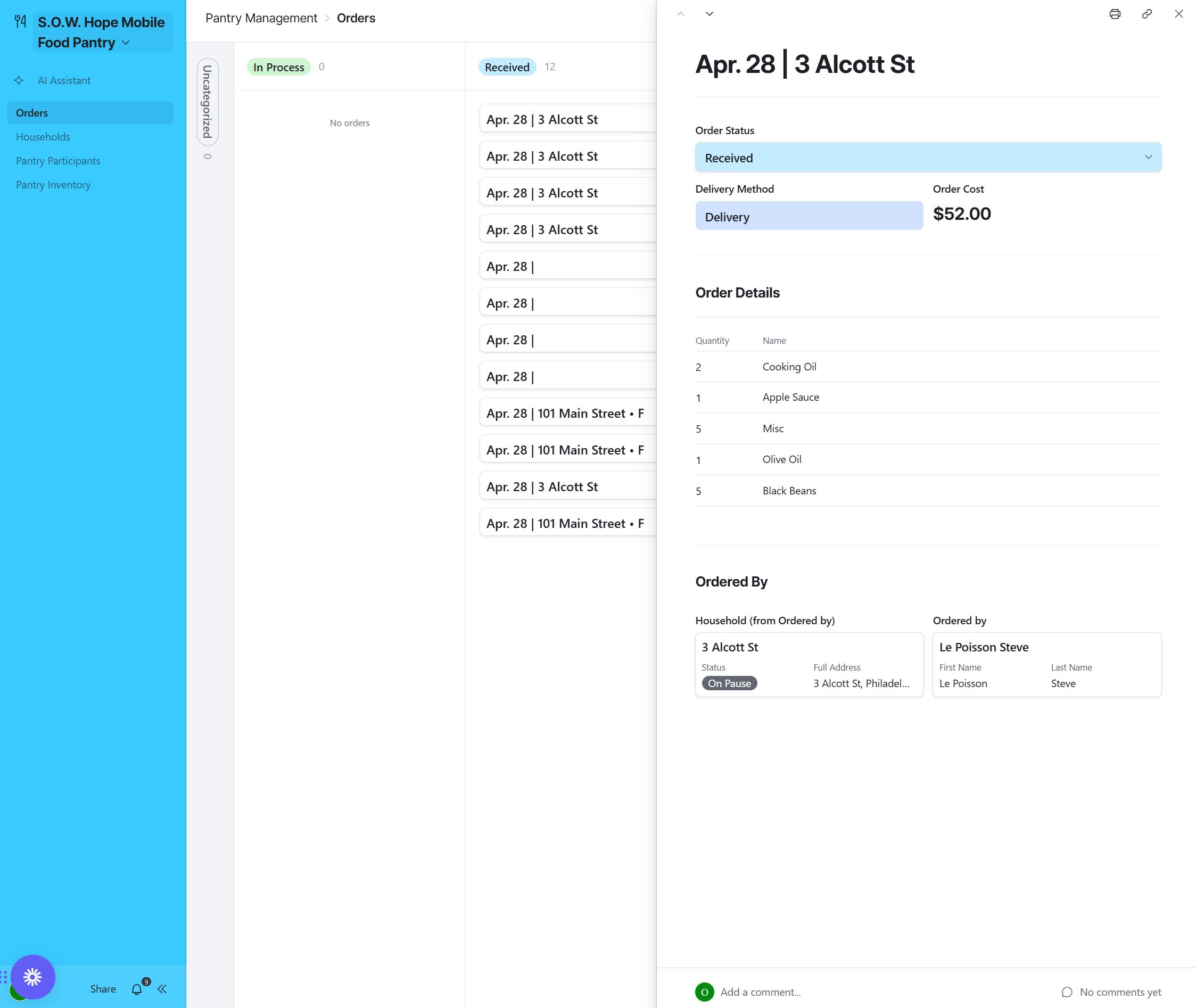Click the Add a comment field
Image resolution: width=1196 pixels, height=1008 pixels.
click(x=760, y=992)
